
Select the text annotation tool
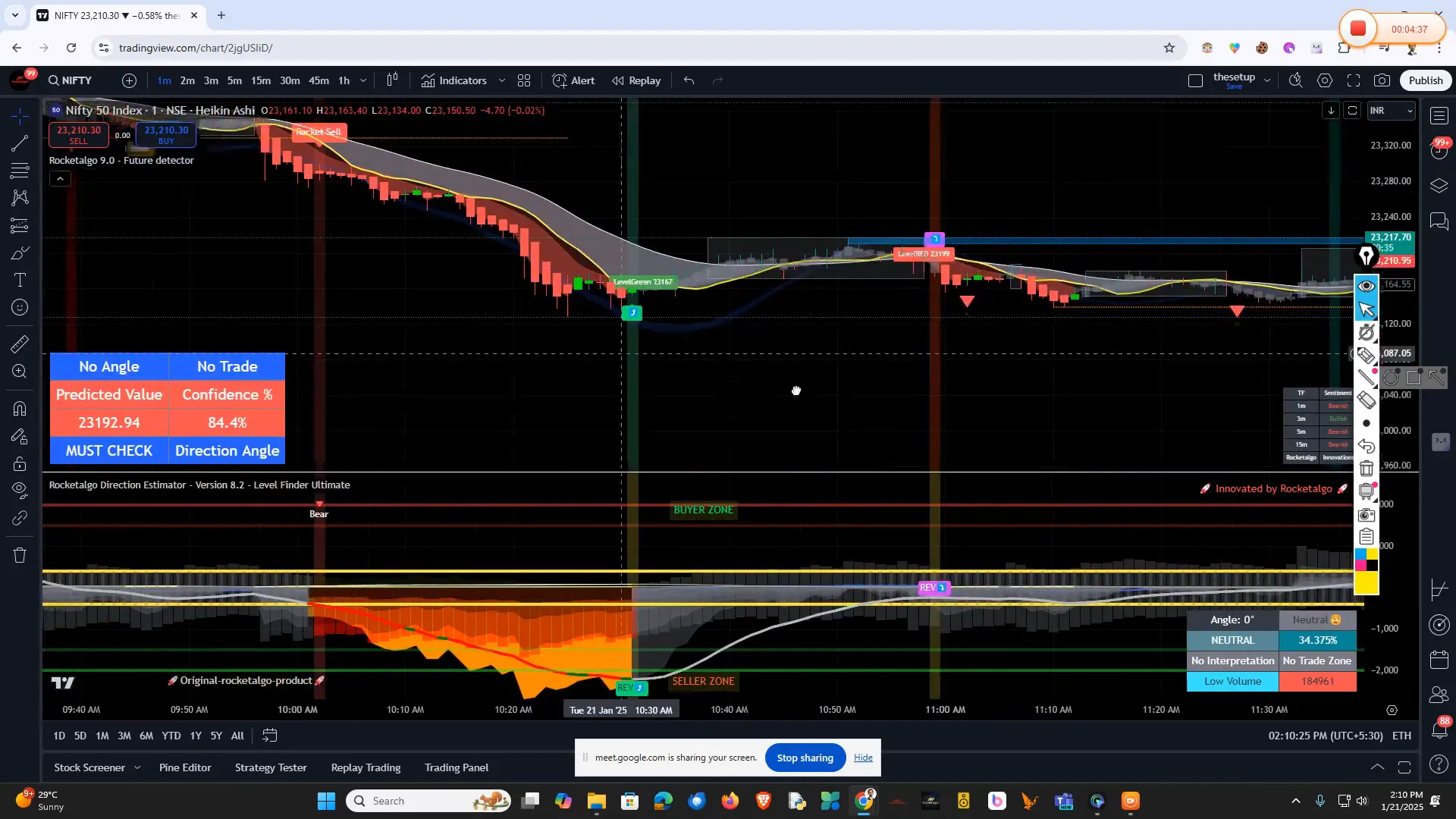coord(20,280)
